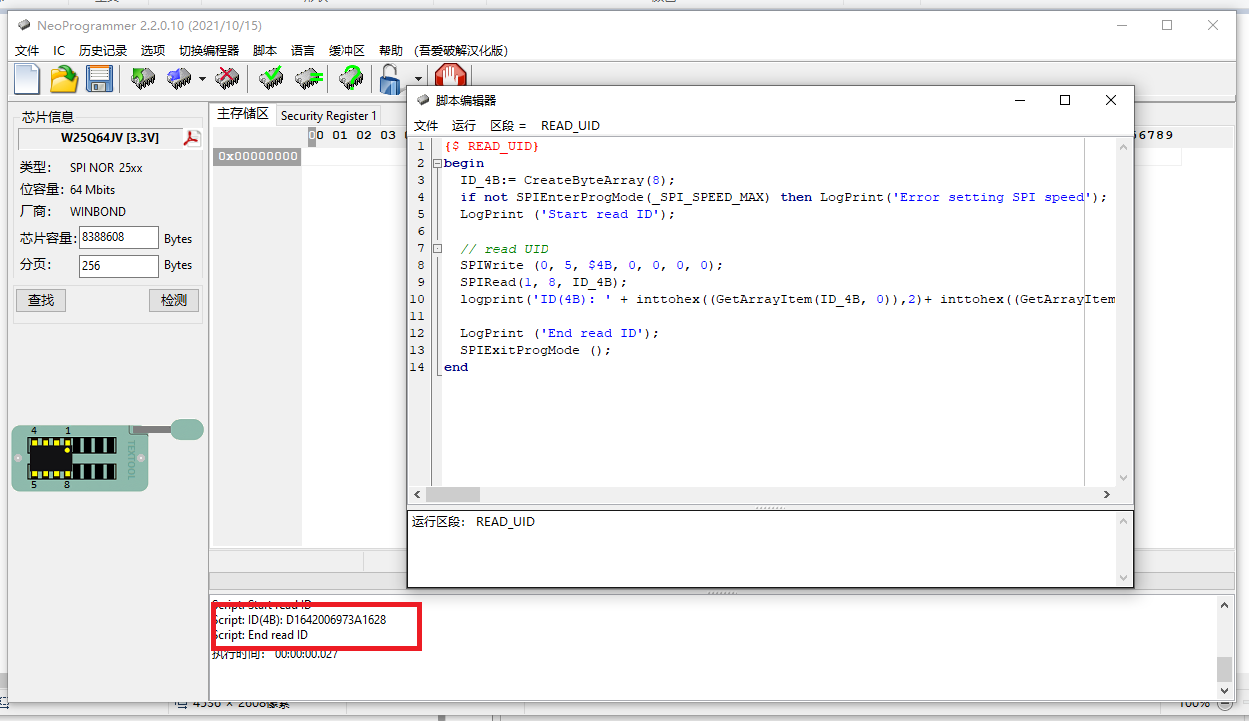Click the Read chip icon
The height and width of the screenshot is (721, 1249).
pyautogui.click(x=143, y=78)
